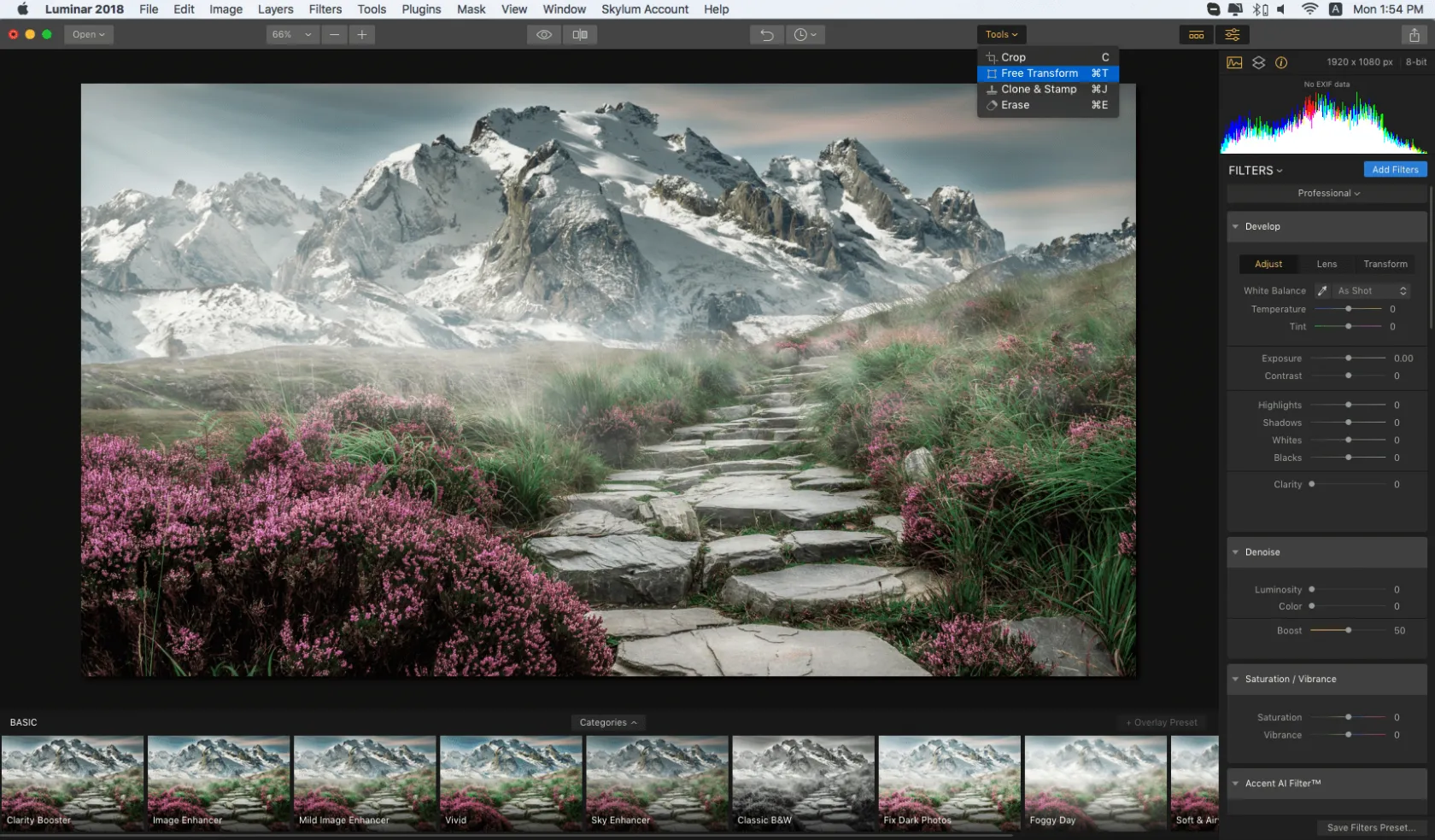Show the histogram panel icon
The height and width of the screenshot is (840, 1435).
1235,62
